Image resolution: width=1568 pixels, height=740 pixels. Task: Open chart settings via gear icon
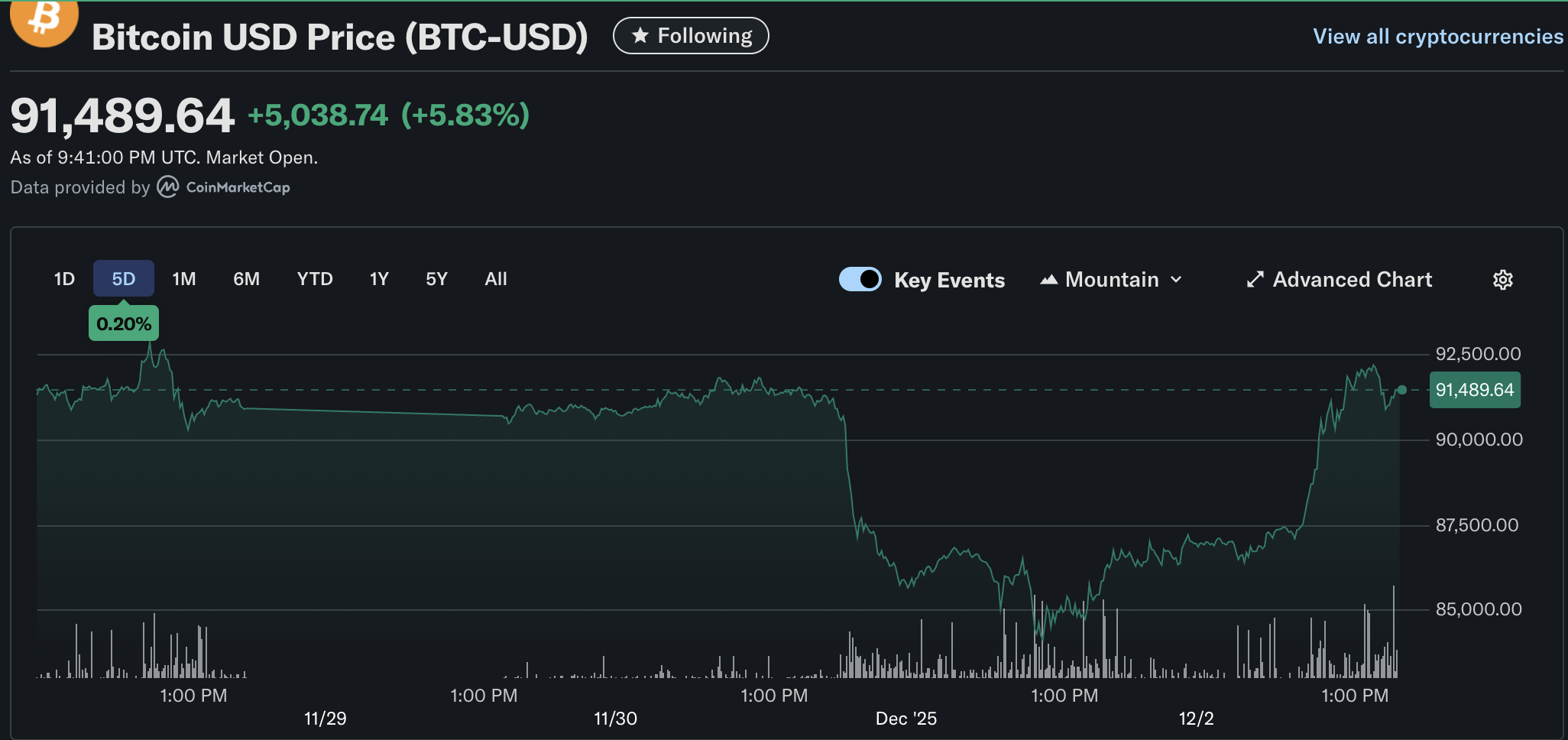point(1503,280)
